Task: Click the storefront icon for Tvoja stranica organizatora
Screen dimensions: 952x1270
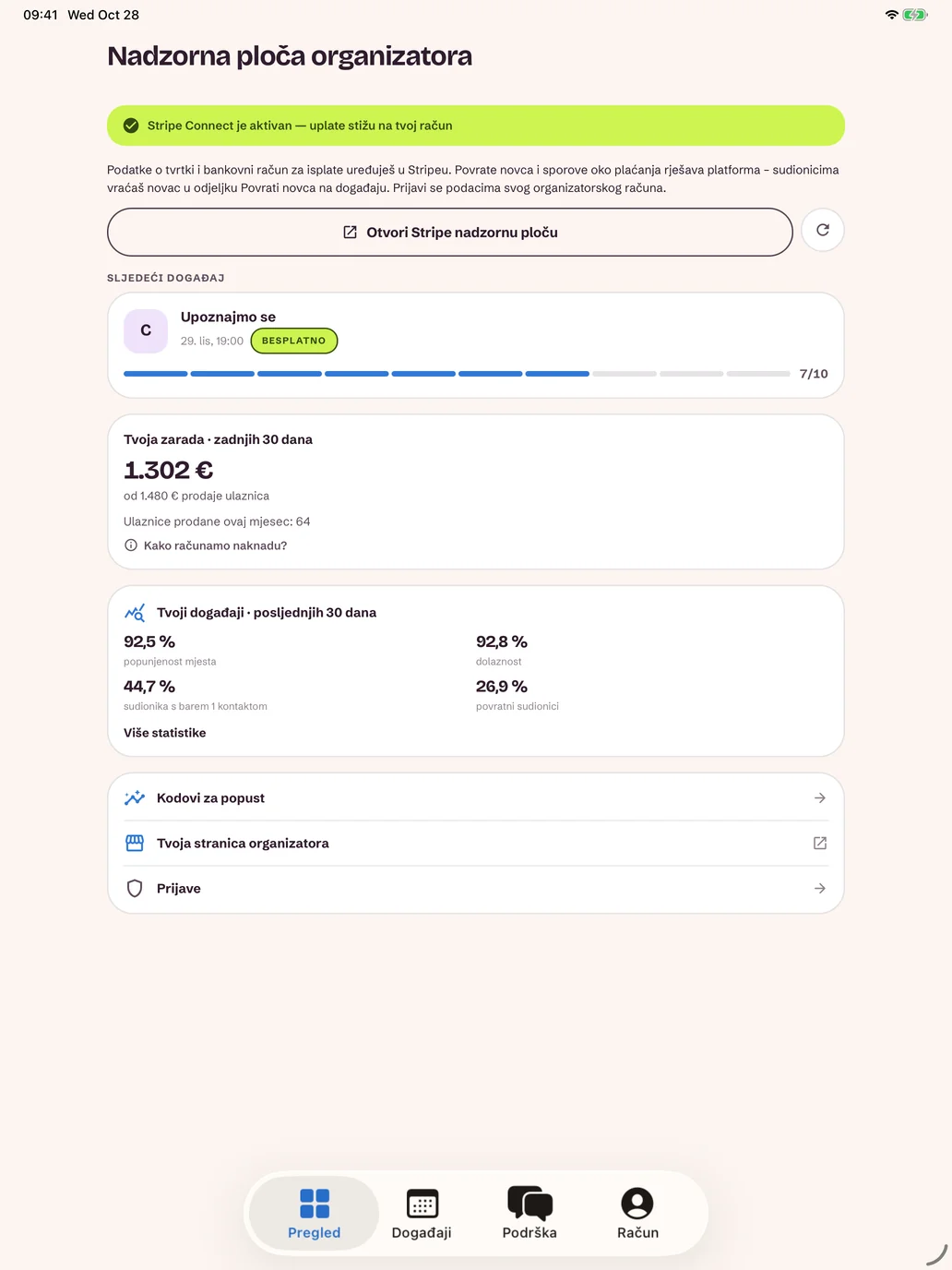Action: (x=135, y=844)
